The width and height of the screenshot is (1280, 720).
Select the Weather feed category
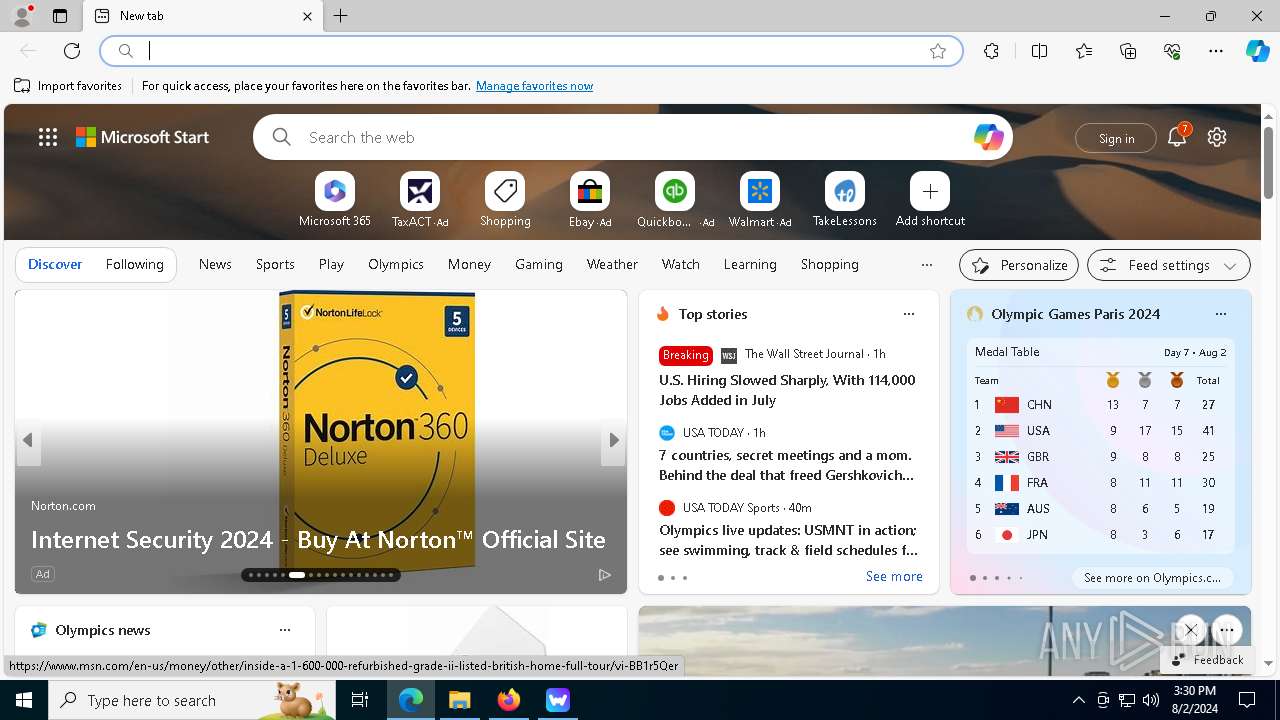[612, 264]
